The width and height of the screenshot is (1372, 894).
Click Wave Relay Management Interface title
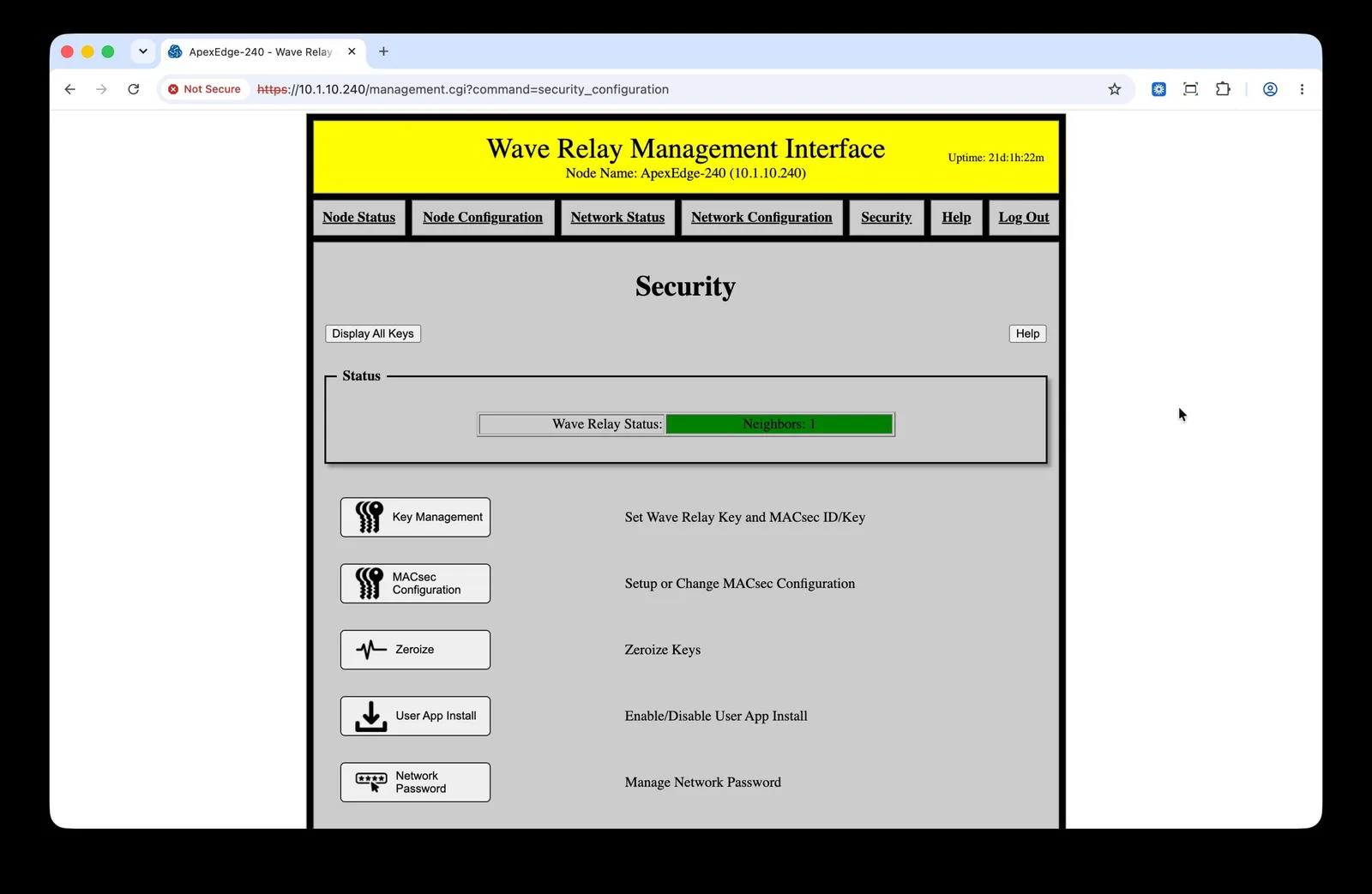(x=685, y=148)
